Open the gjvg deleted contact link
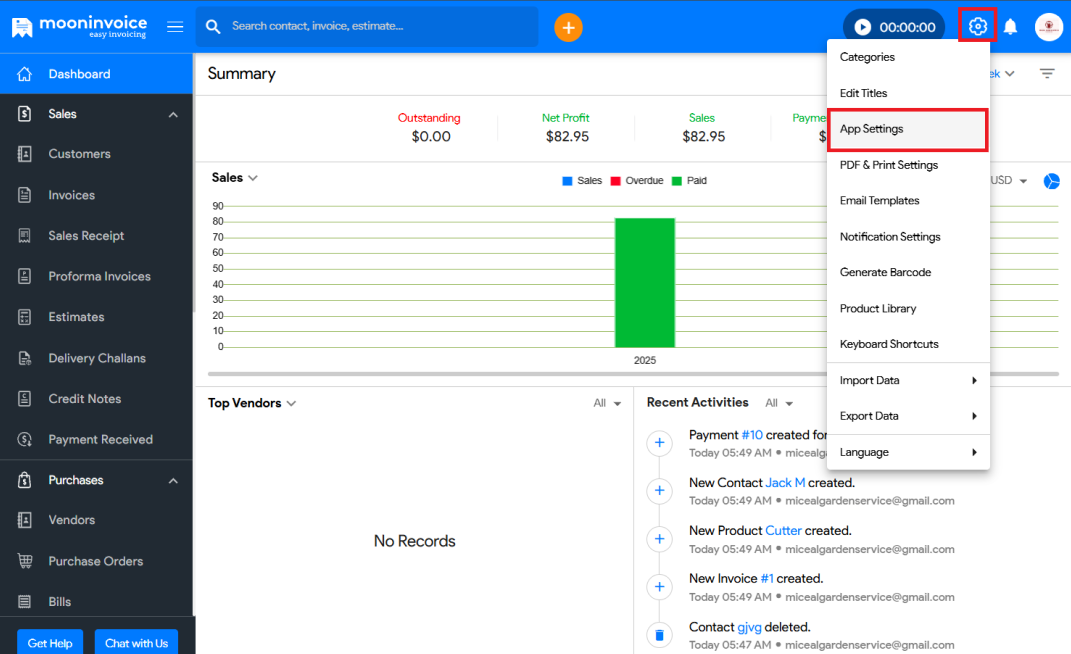The image size is (1071, 654). pos(749,627)
